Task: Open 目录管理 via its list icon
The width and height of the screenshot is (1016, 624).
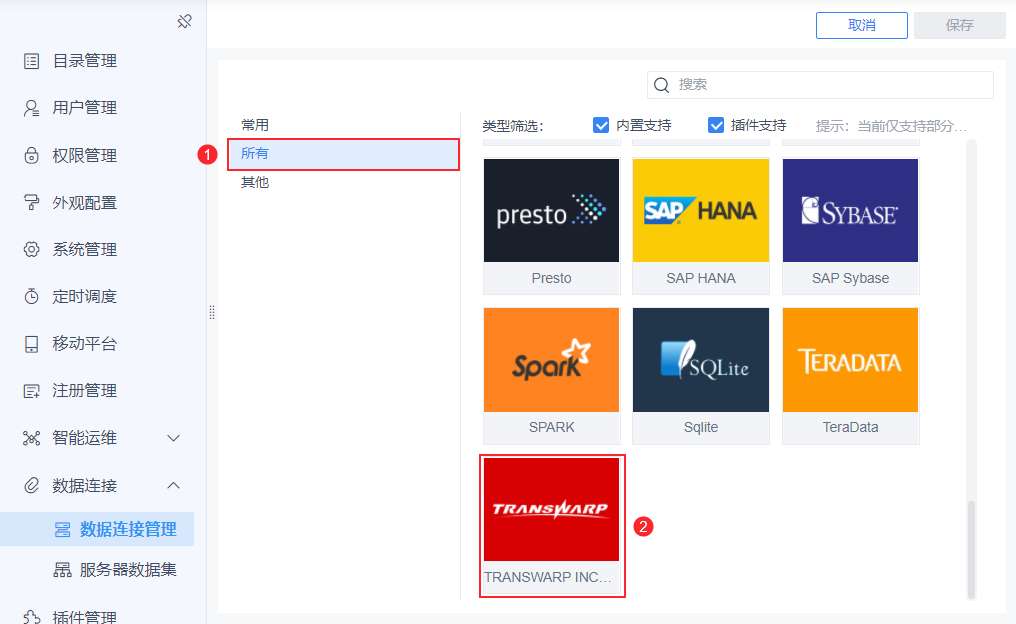Action: point(31,61)
